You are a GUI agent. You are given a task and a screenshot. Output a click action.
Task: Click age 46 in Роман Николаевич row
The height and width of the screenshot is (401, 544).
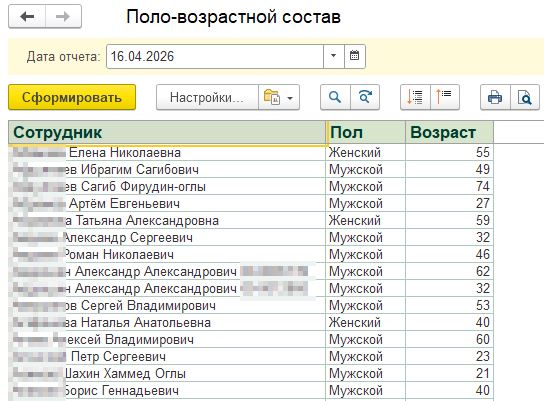[x=483, y=254]
